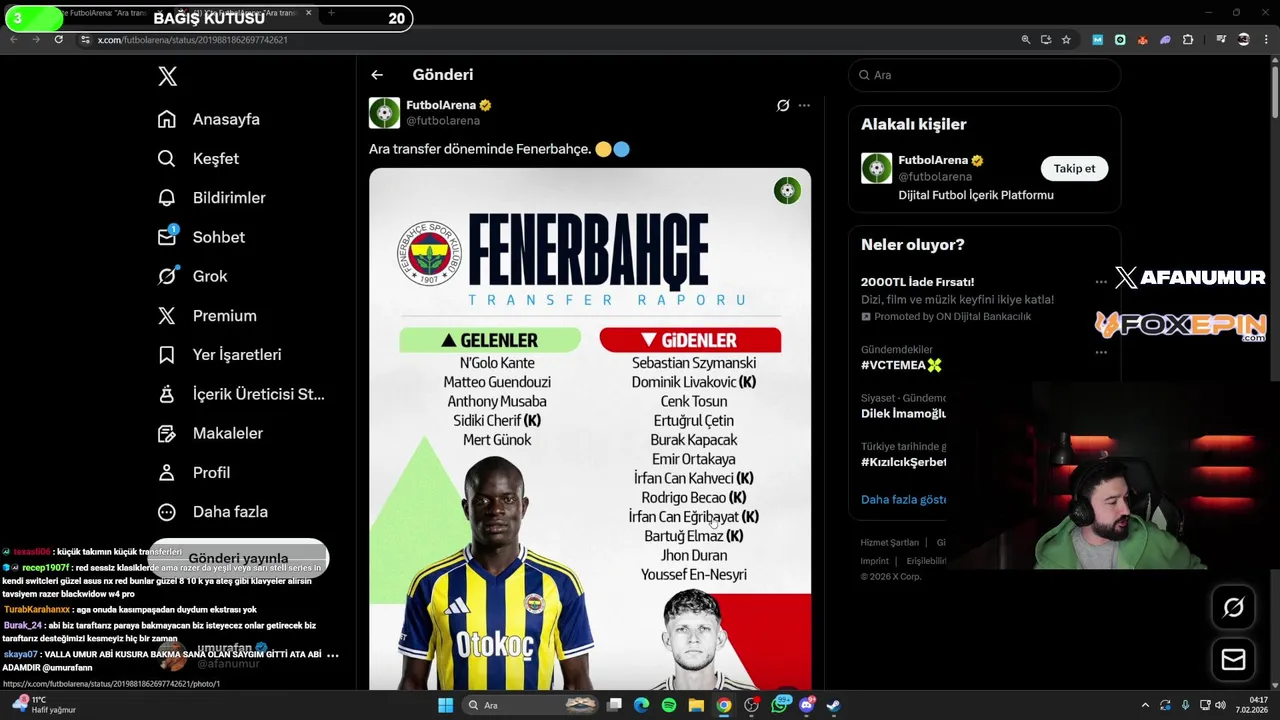The image size is (1280, 720).
Task: Open Steam from the taskbar
Action: [x=833, y=705]
